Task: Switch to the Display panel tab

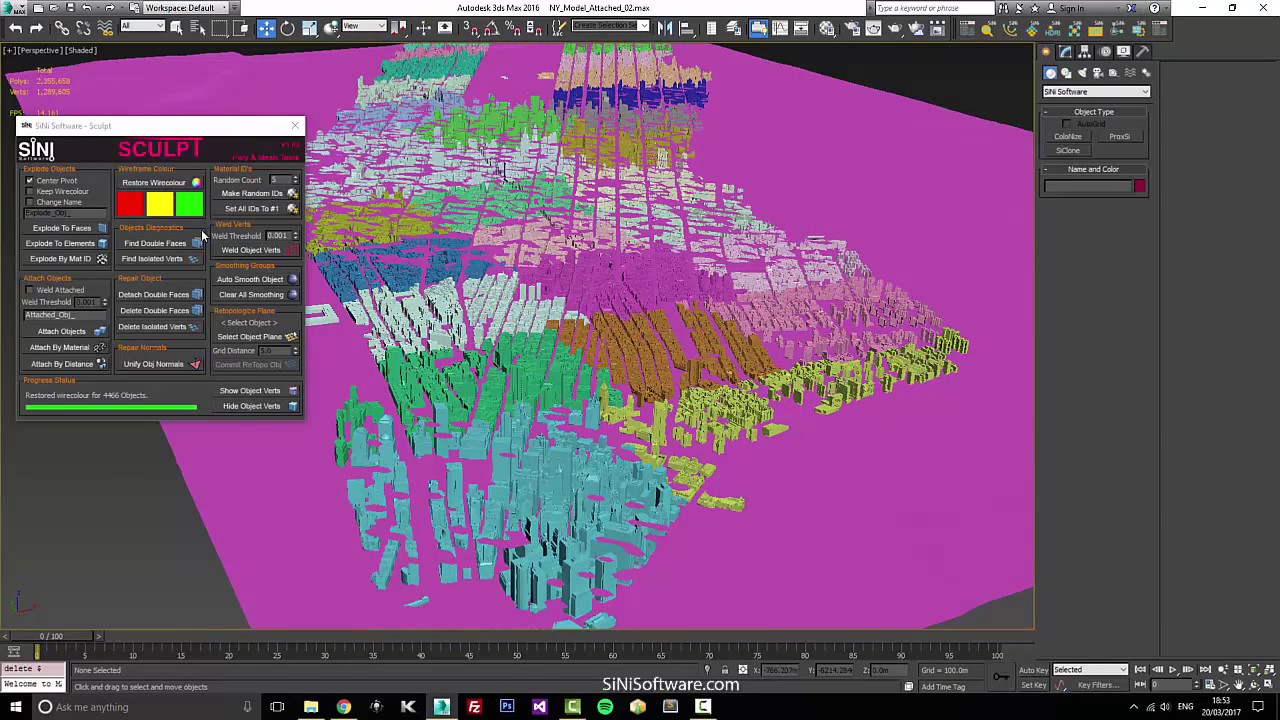Action: point(1123,51)
